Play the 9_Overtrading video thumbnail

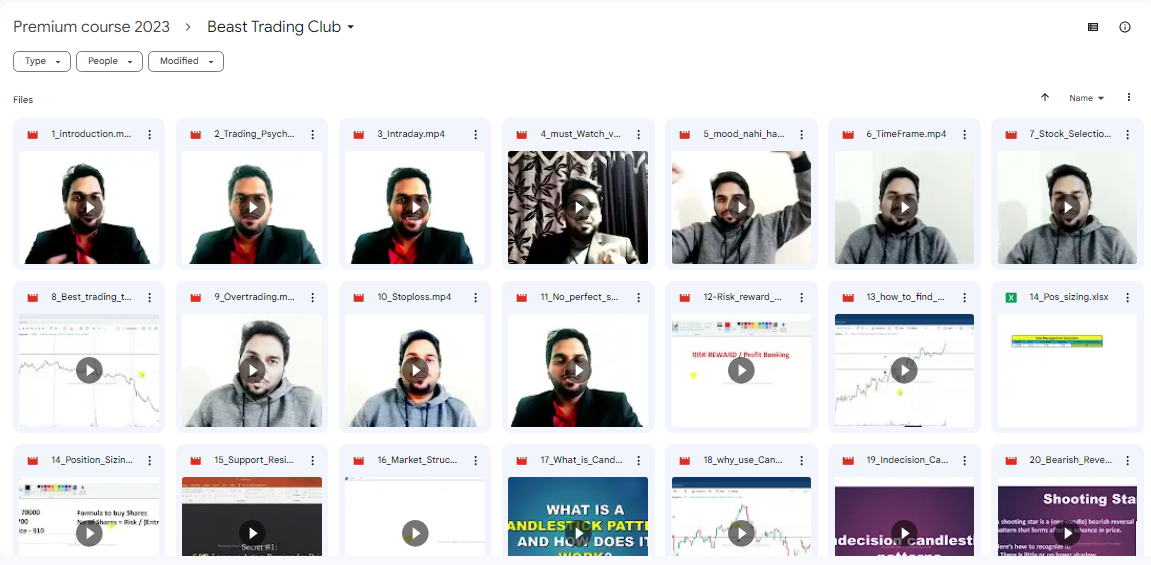252,370
